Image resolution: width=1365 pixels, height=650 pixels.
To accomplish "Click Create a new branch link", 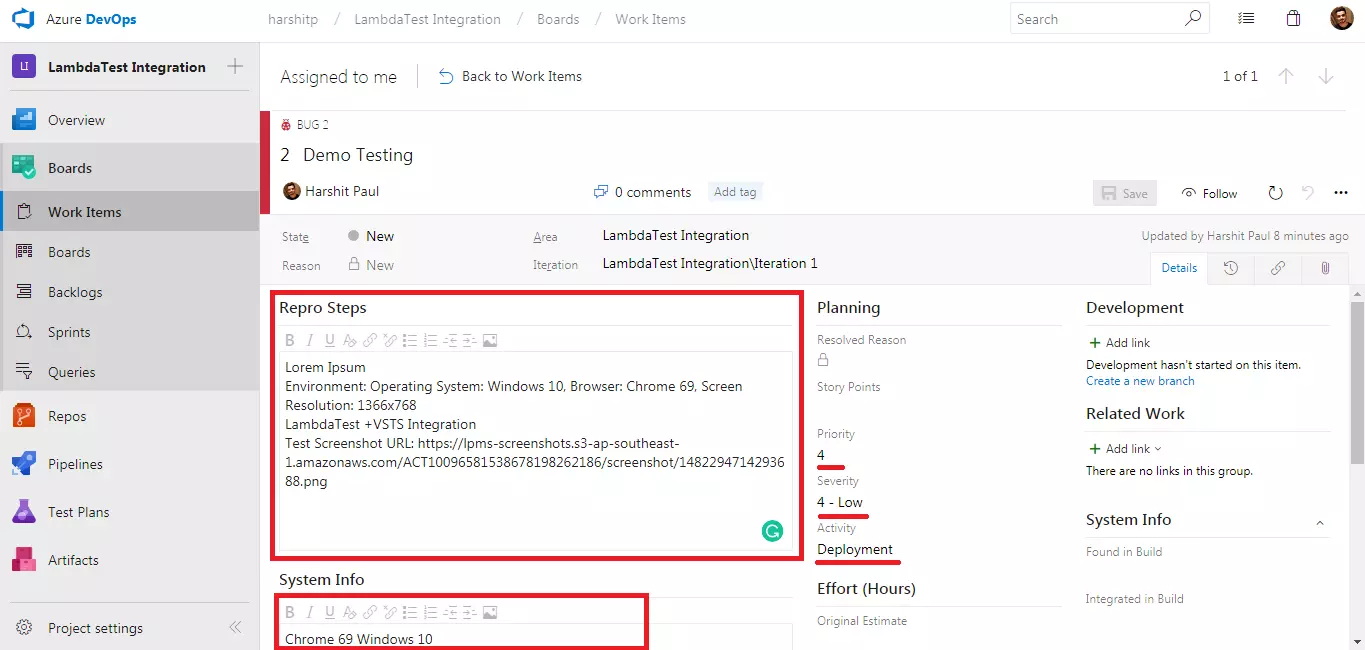I will pos(1140,381).
